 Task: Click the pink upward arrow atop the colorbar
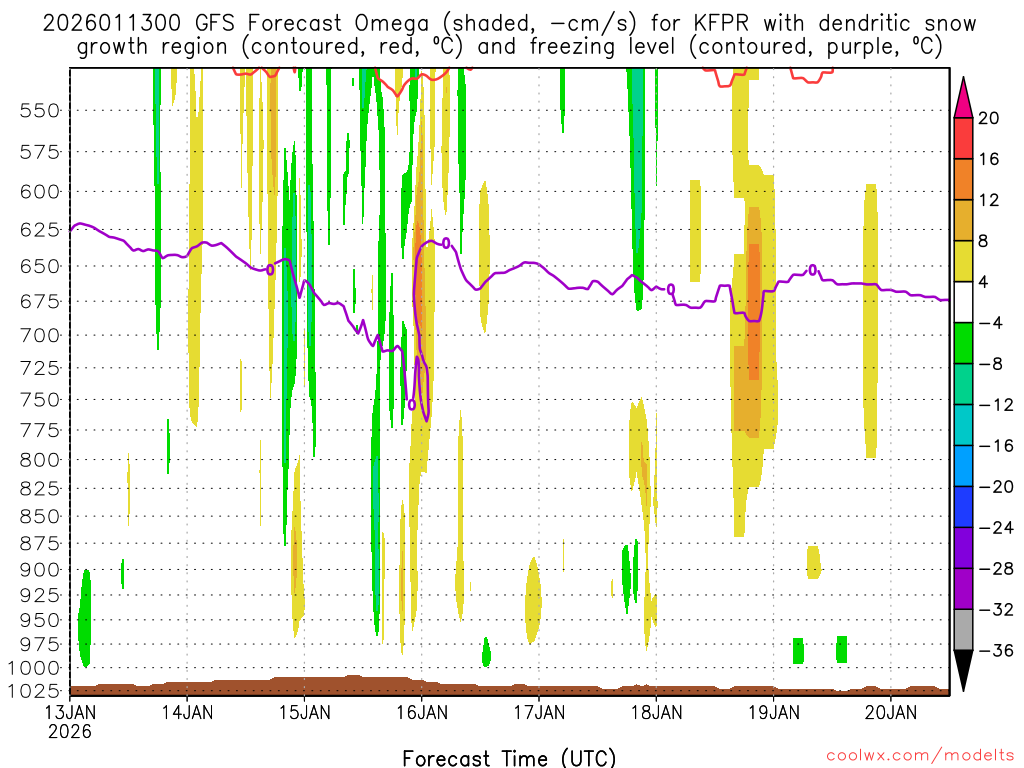(964, 97)
